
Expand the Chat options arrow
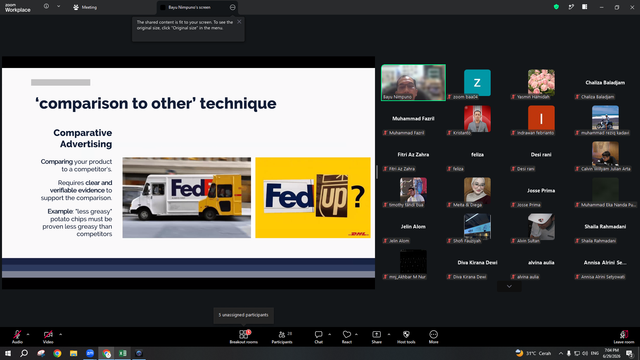click(329, 334)
